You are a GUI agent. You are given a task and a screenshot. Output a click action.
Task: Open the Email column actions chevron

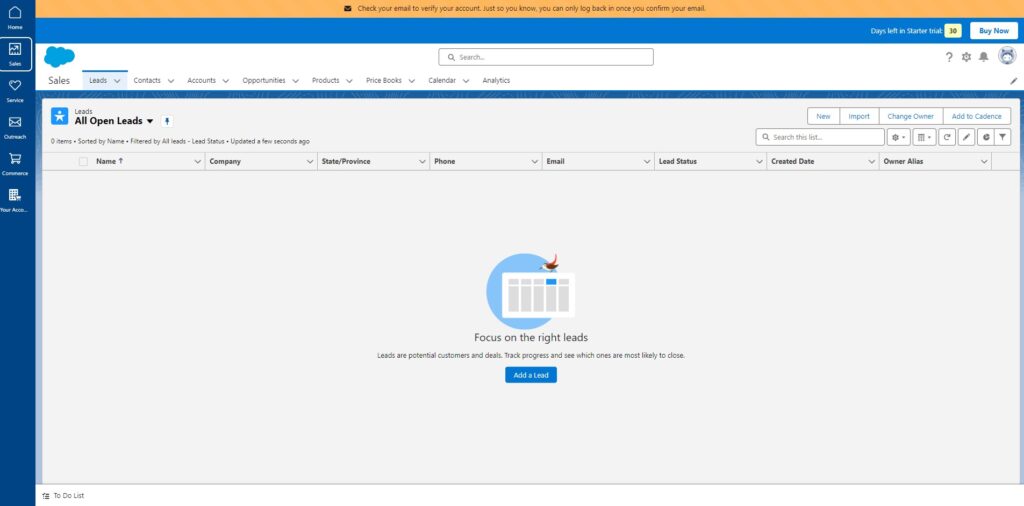647,161
